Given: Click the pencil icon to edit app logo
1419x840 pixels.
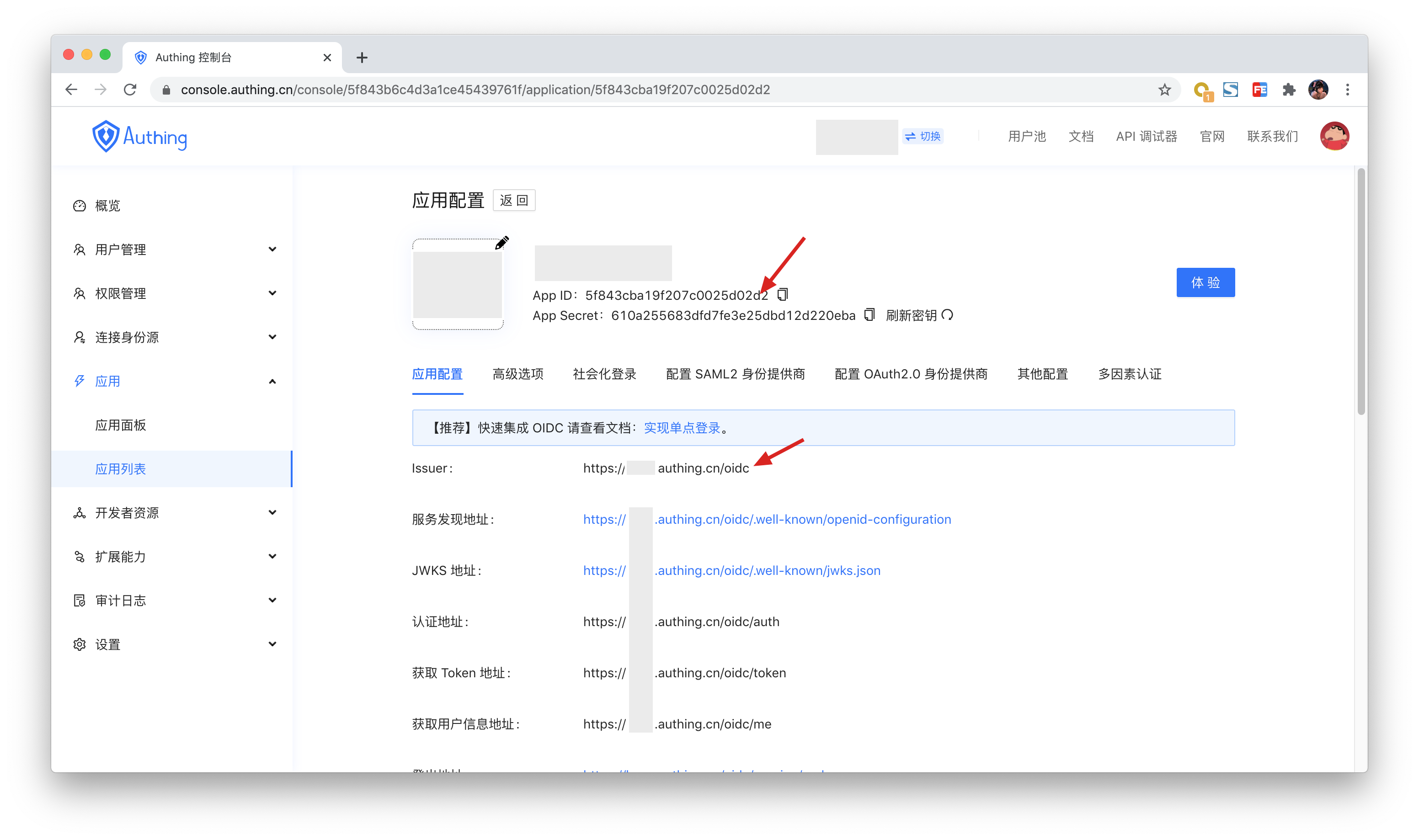Looking at the screenshot, I should coord(501,244).
